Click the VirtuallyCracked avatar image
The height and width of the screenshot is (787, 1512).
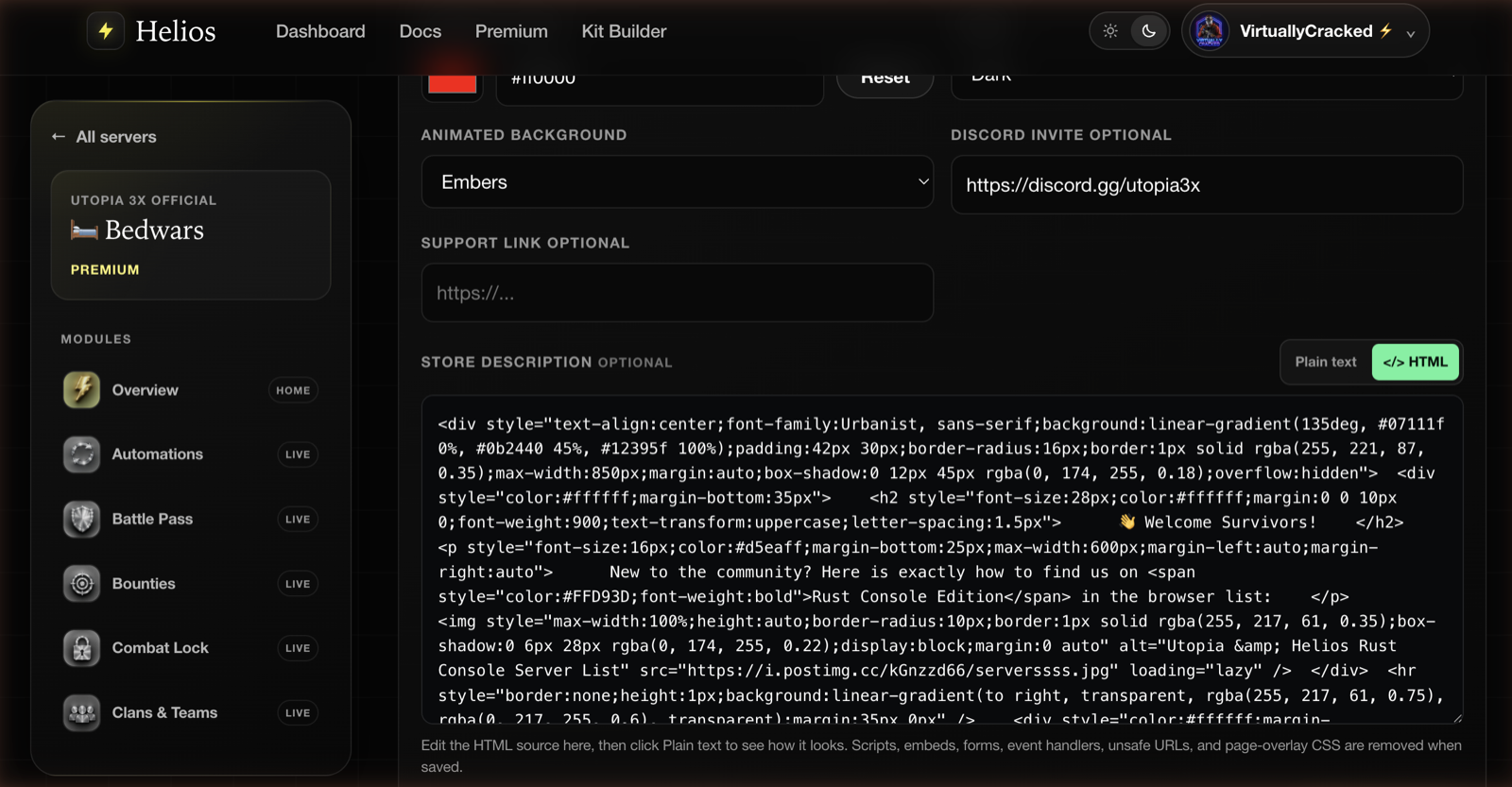pos(1210,31)
